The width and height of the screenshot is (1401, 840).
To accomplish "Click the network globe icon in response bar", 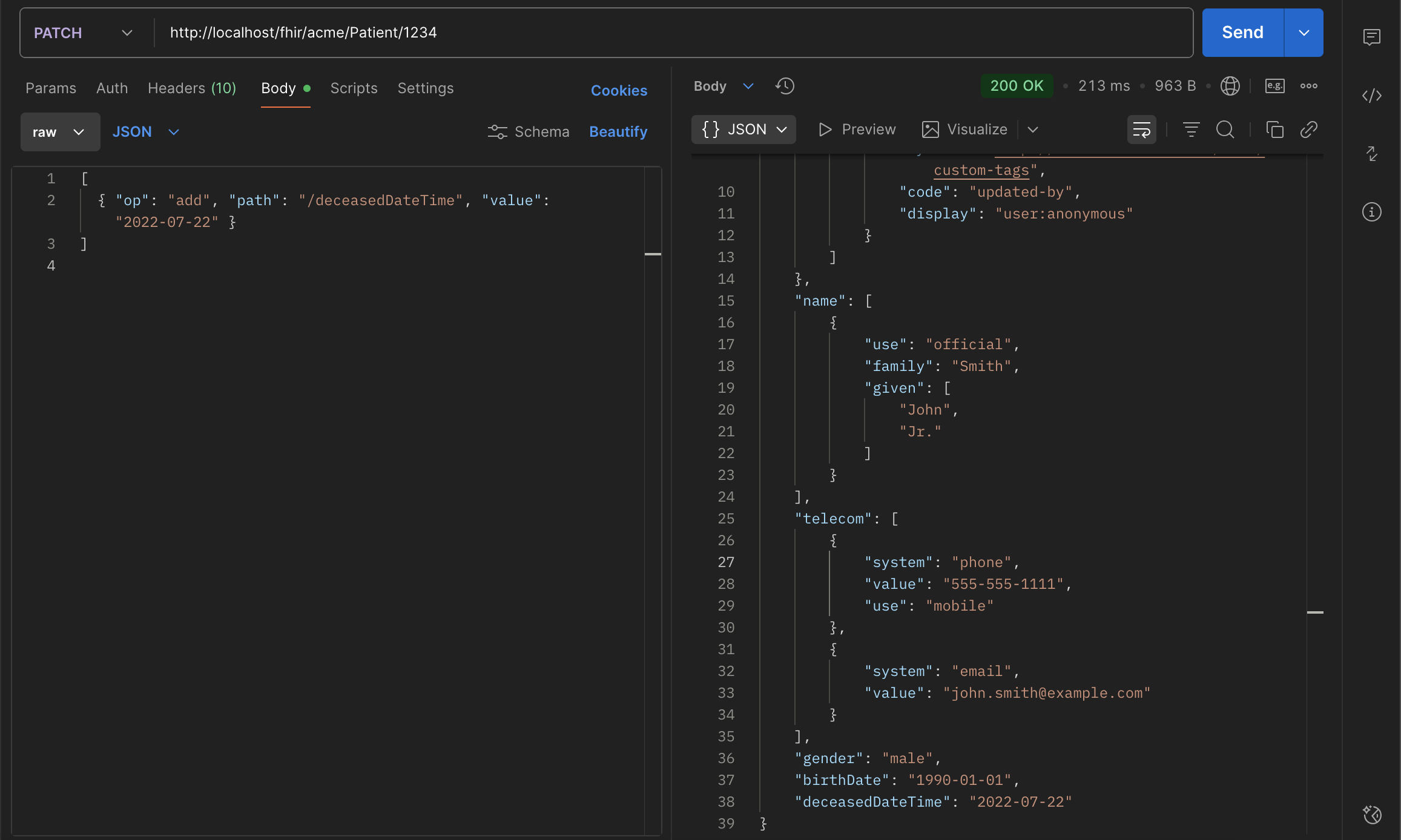I will [x=1230, y=86].
